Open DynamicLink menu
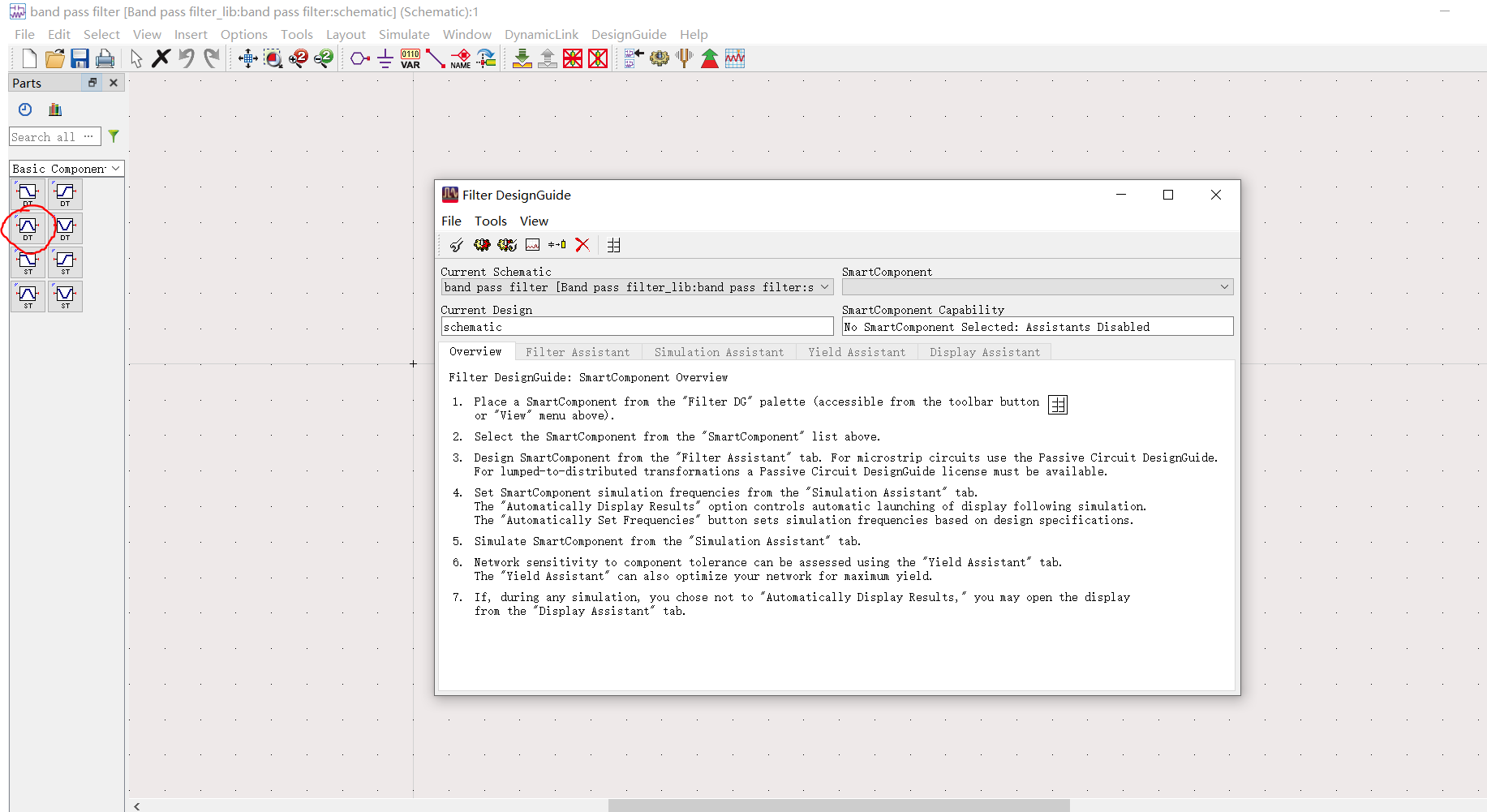The width and height of the screenshot is (1487, 812). click(541, 34)
